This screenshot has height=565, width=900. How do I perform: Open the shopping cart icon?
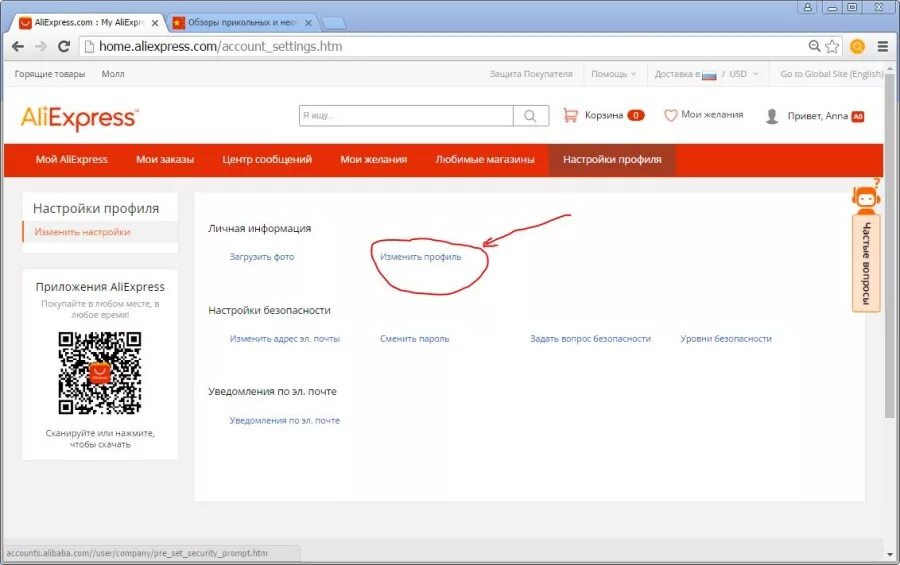pyautogui.click(x=570, y=115)
